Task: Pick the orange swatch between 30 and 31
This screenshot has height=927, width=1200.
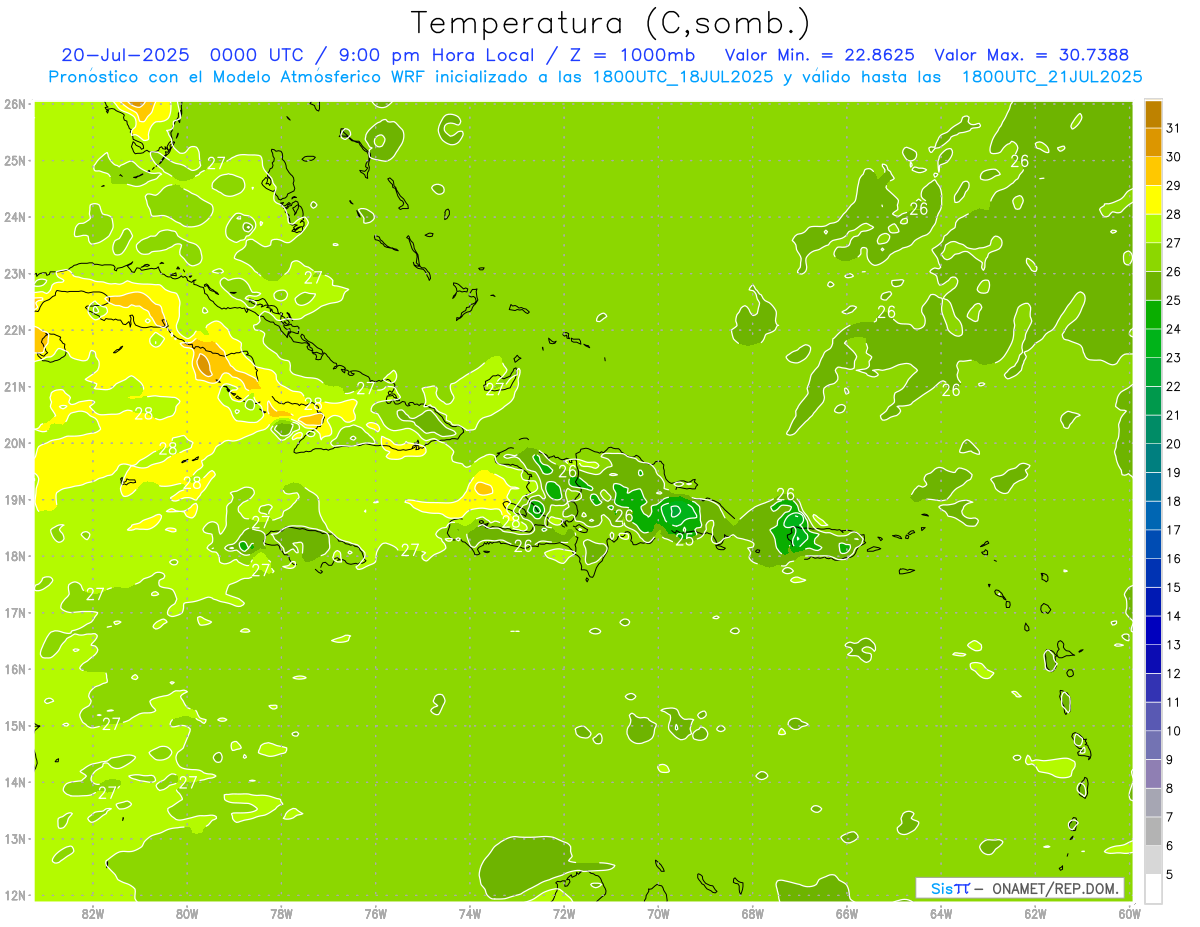Action: pos(1153,142)
